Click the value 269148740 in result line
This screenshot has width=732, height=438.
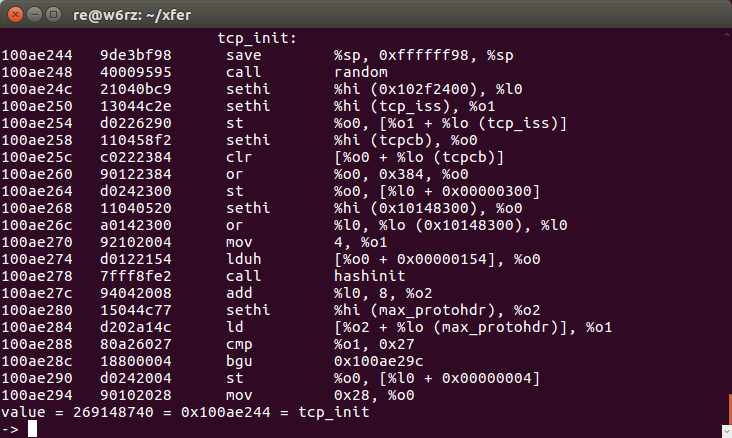(113, 412)
